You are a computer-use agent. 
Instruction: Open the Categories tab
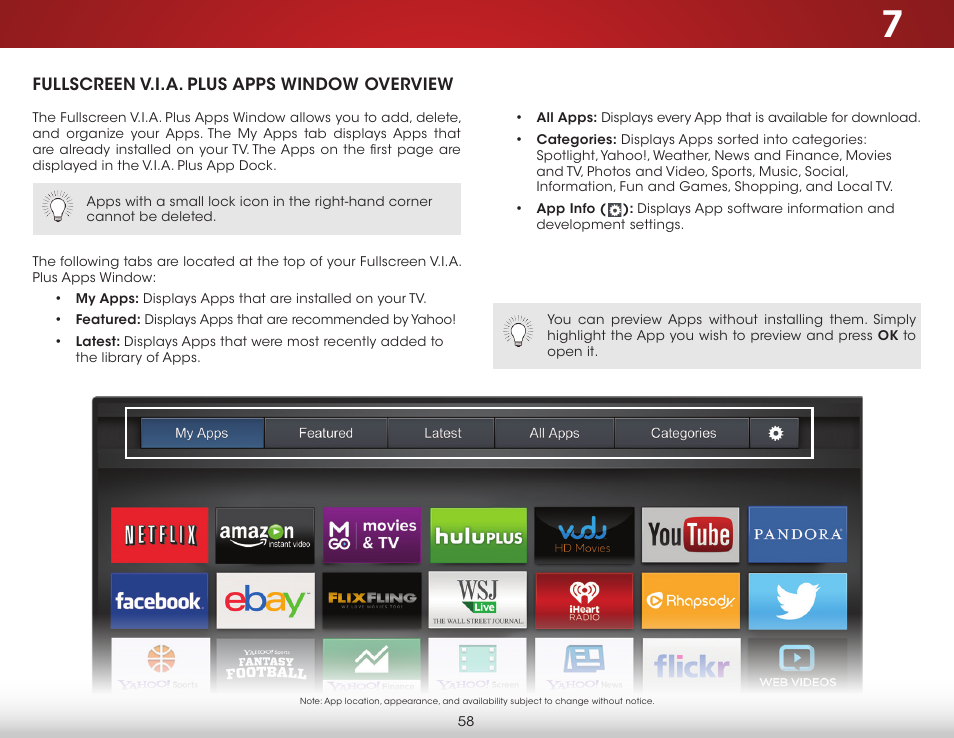tap(683, 433)
